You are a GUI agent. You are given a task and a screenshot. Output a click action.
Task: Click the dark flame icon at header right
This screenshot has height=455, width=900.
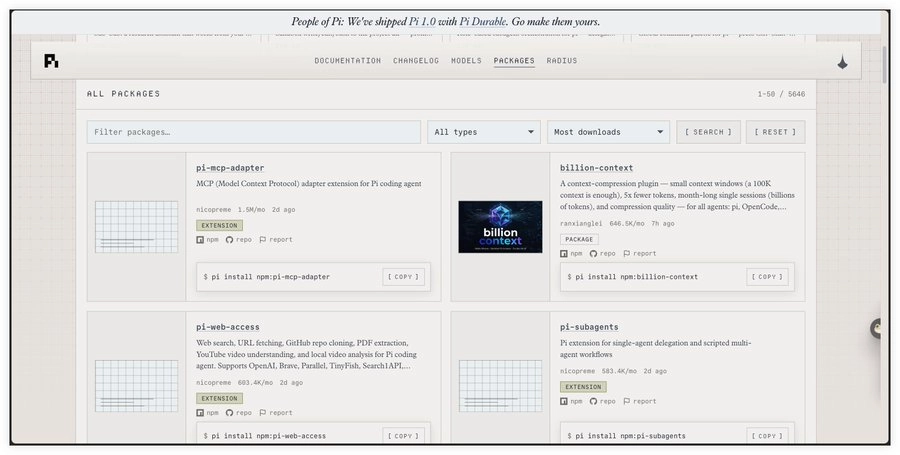(842, 62)
